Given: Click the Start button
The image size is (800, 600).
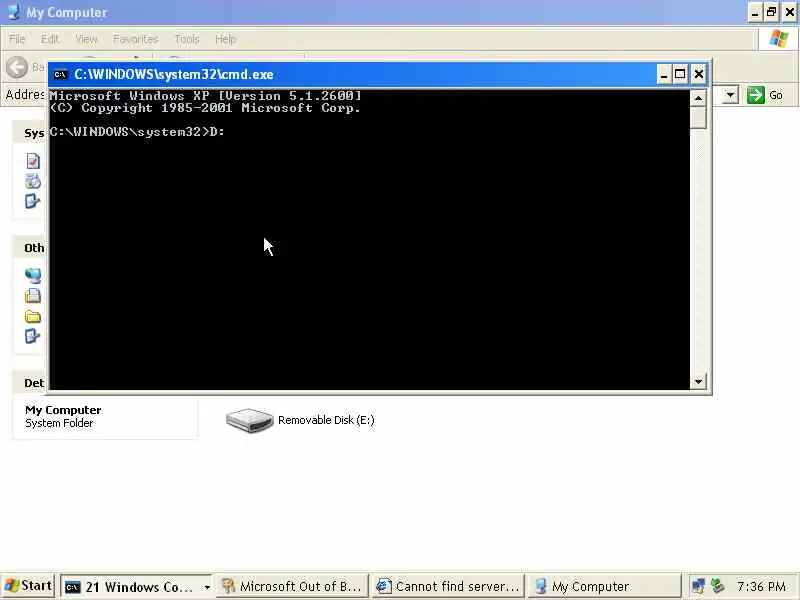Looking at the screenshot, I should 29,586.
